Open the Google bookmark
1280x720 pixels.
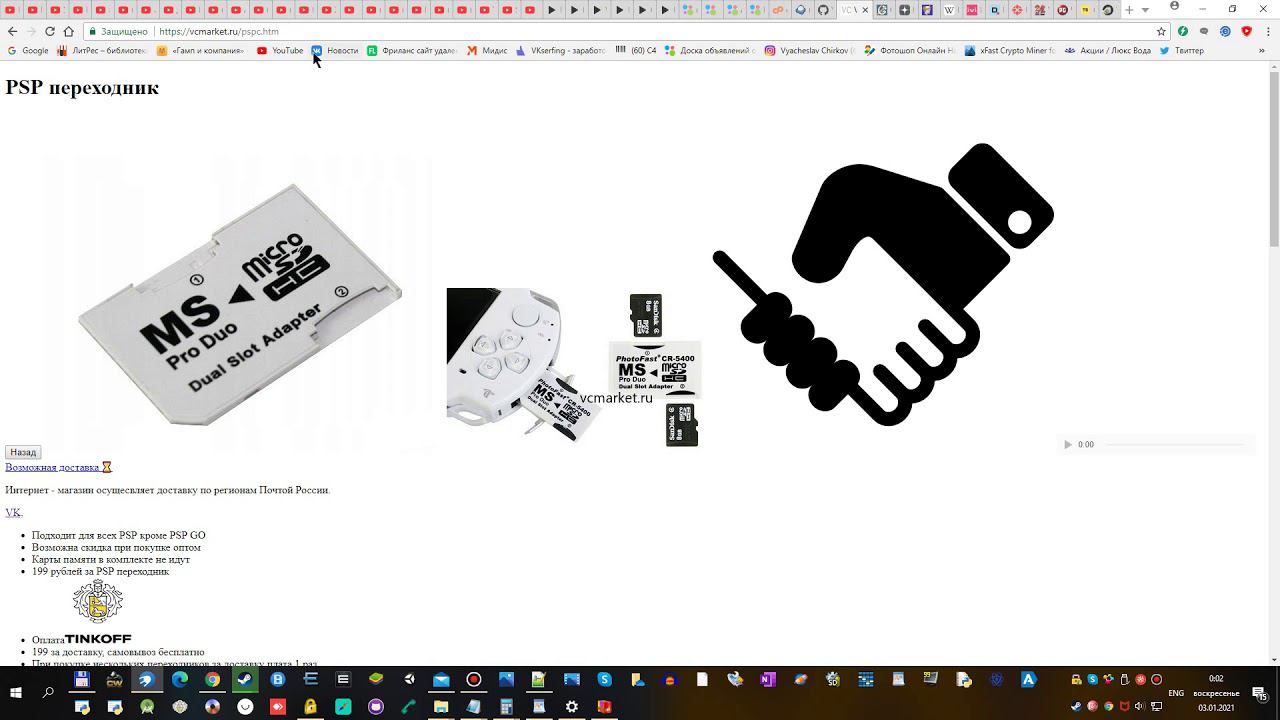(x=28, y=50)
